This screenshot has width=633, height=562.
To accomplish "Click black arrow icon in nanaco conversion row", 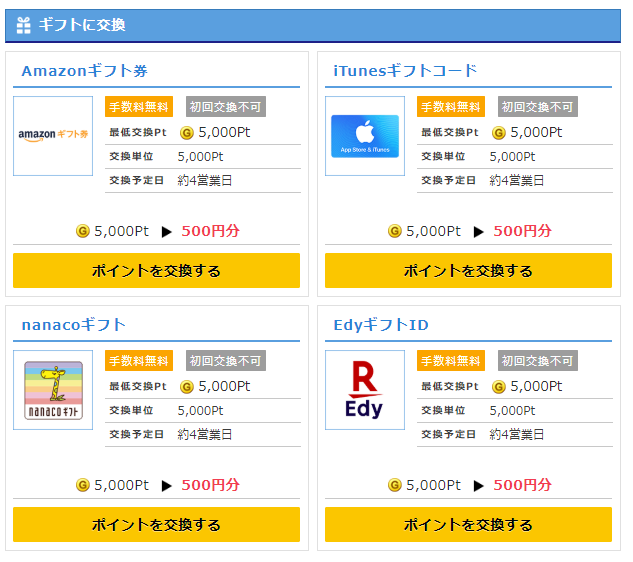I will pos(166,486).
